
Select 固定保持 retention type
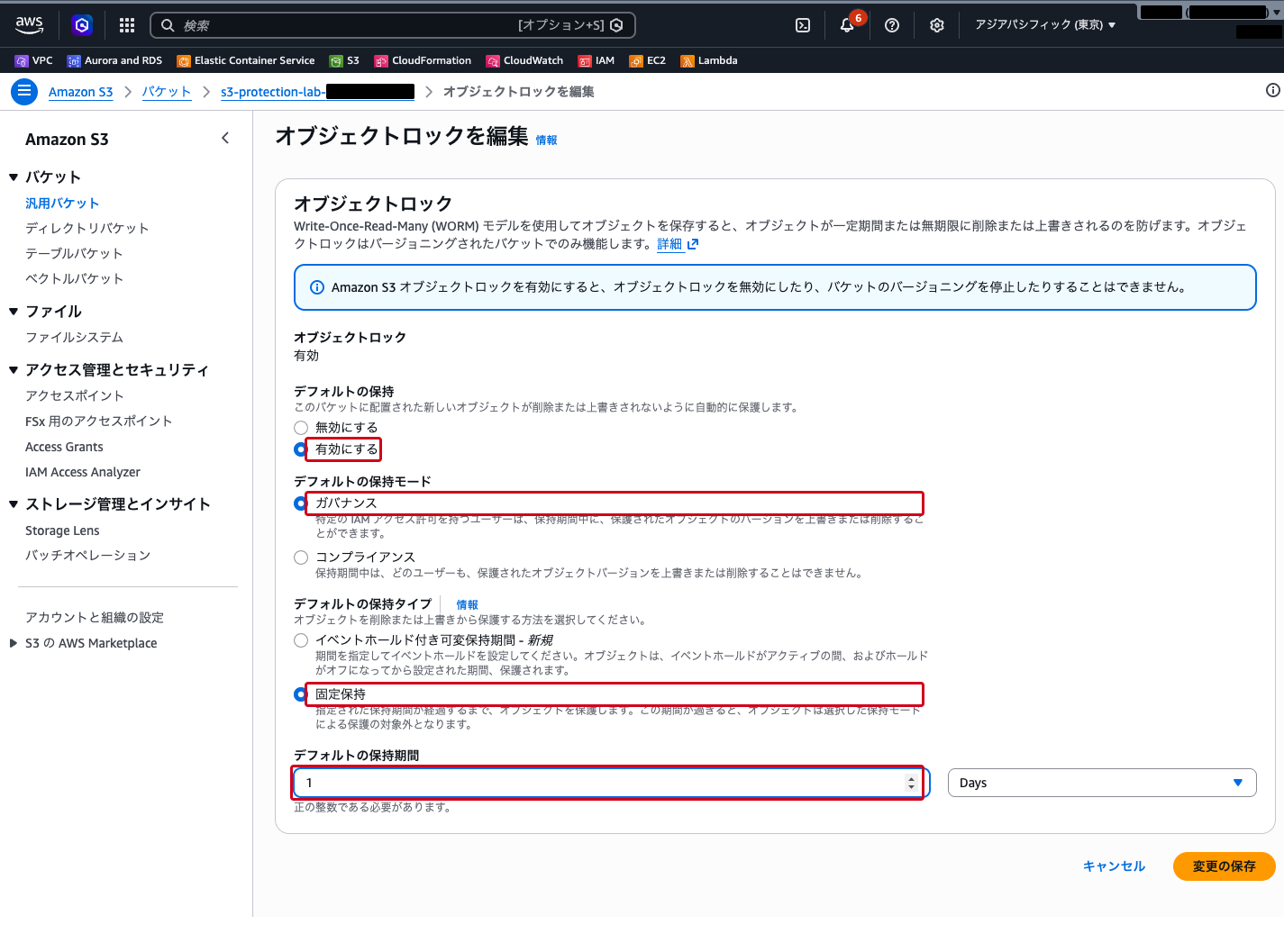tap(301, 694)
